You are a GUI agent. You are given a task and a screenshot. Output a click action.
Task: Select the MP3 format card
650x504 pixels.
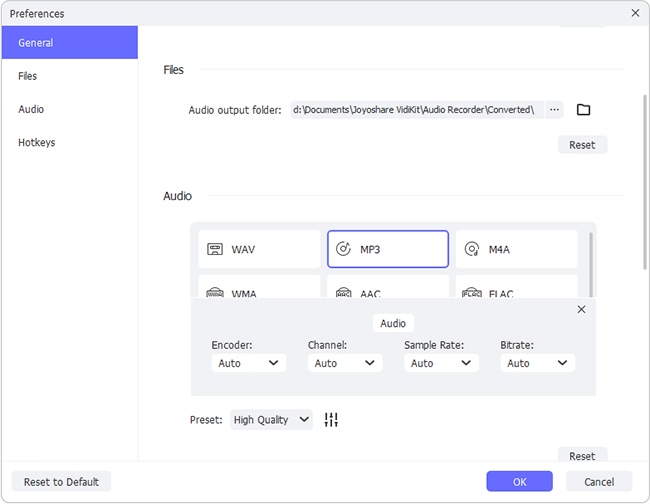coord(388,249)
